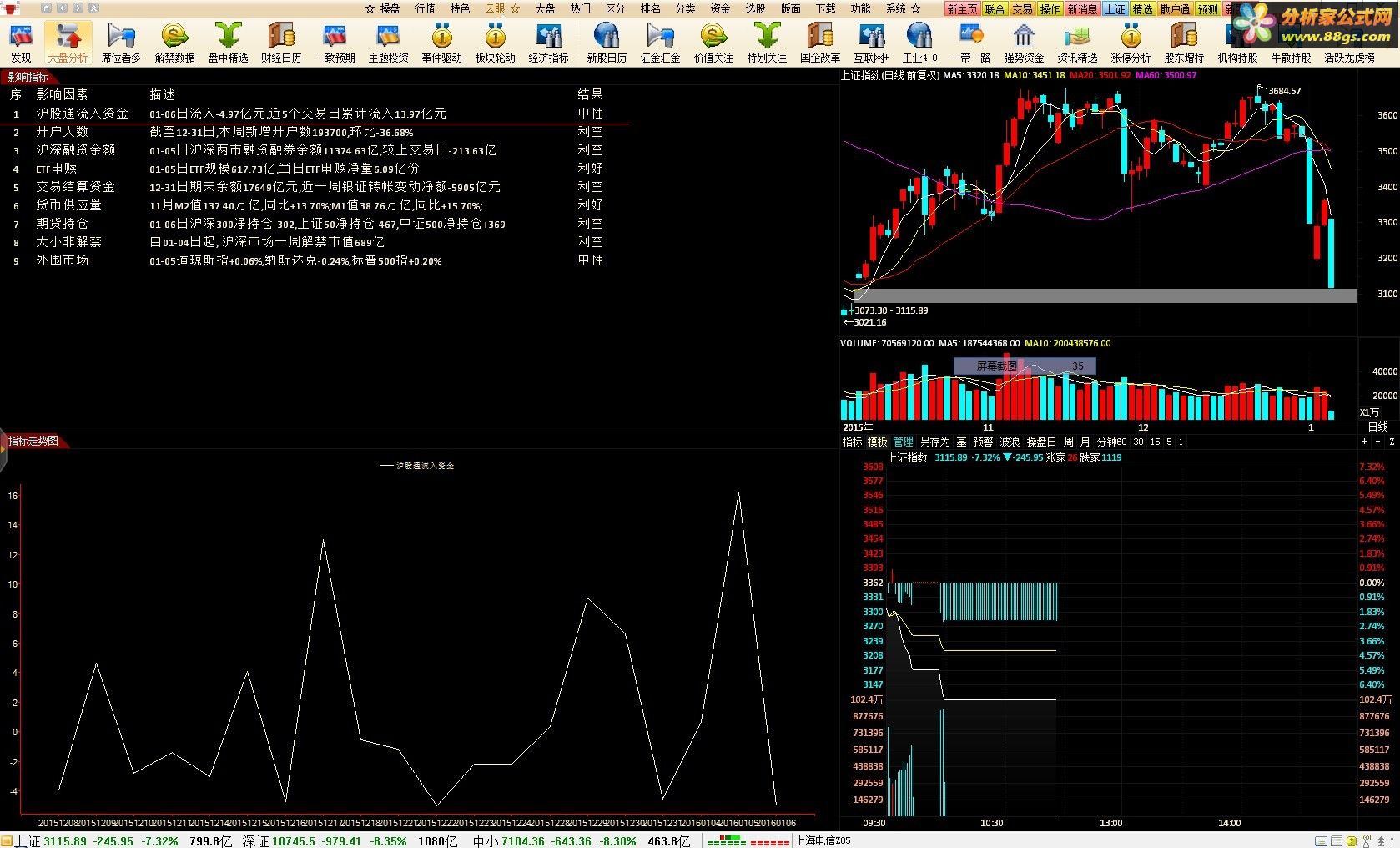
Task: Click the plus zoom button on chart
Action: (1365, 442)
